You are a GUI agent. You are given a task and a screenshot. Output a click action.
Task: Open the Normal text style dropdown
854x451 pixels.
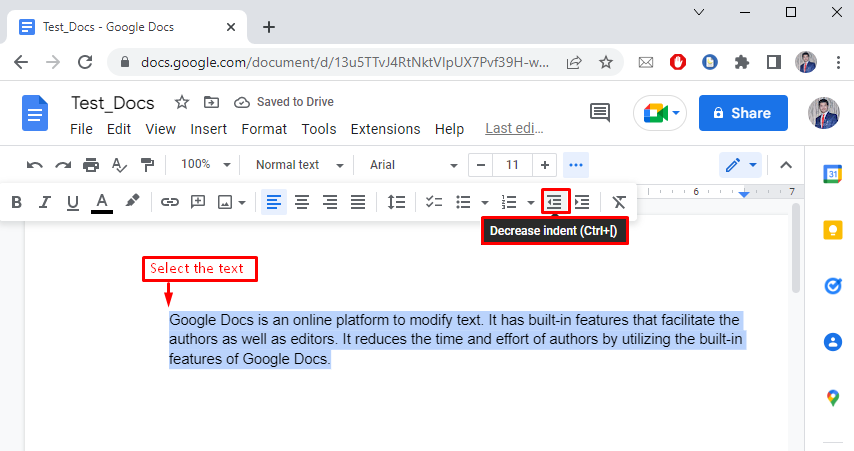299,165
